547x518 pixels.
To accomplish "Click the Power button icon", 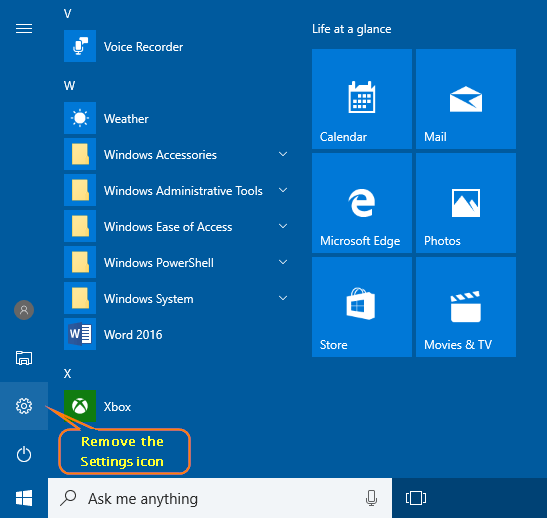I will [x=24, y=454].
